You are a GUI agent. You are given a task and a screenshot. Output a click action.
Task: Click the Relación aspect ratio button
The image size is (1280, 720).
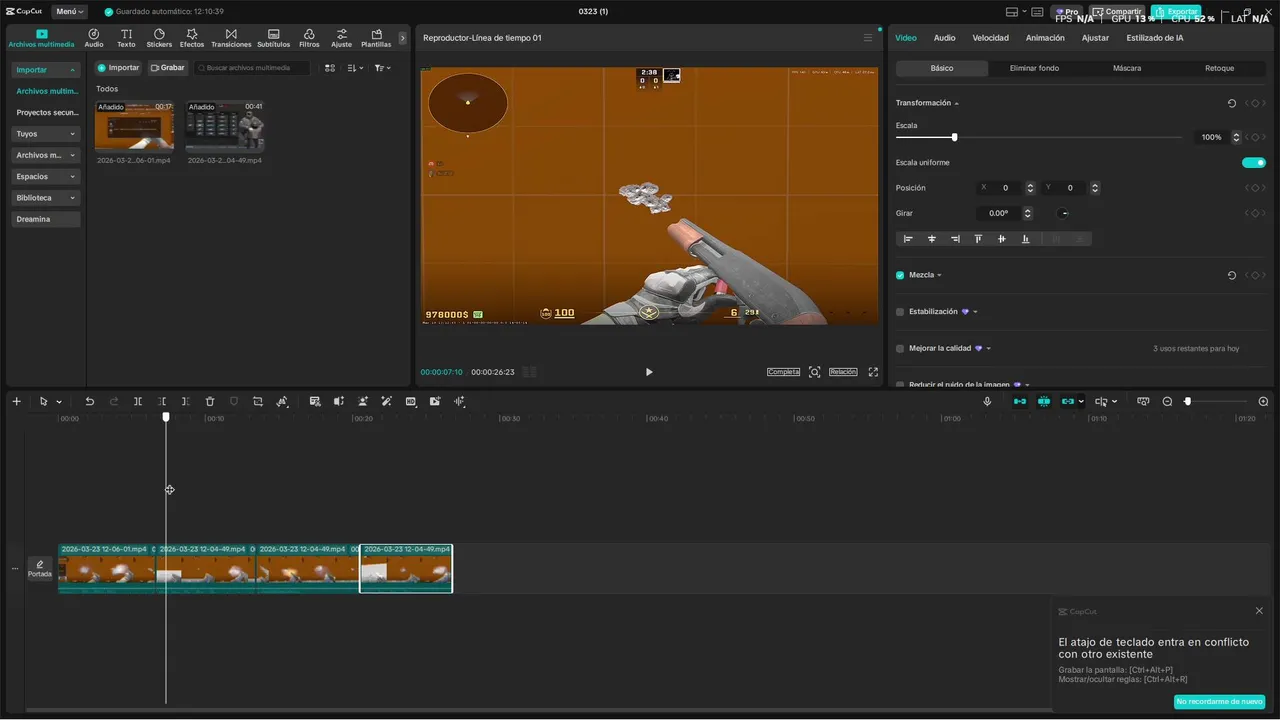tap(843, 372)
